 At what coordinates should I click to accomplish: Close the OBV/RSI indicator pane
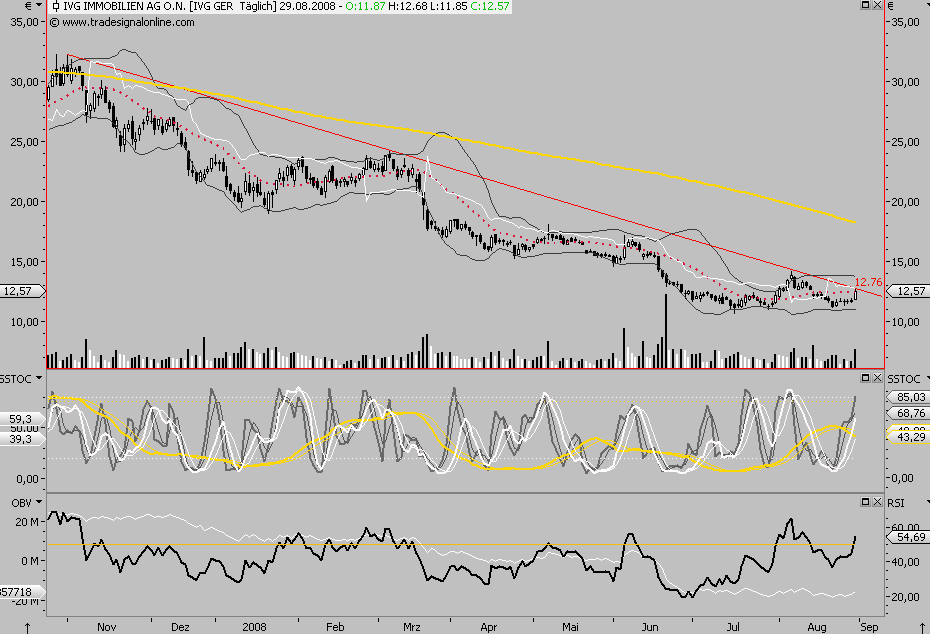(877, 502)
